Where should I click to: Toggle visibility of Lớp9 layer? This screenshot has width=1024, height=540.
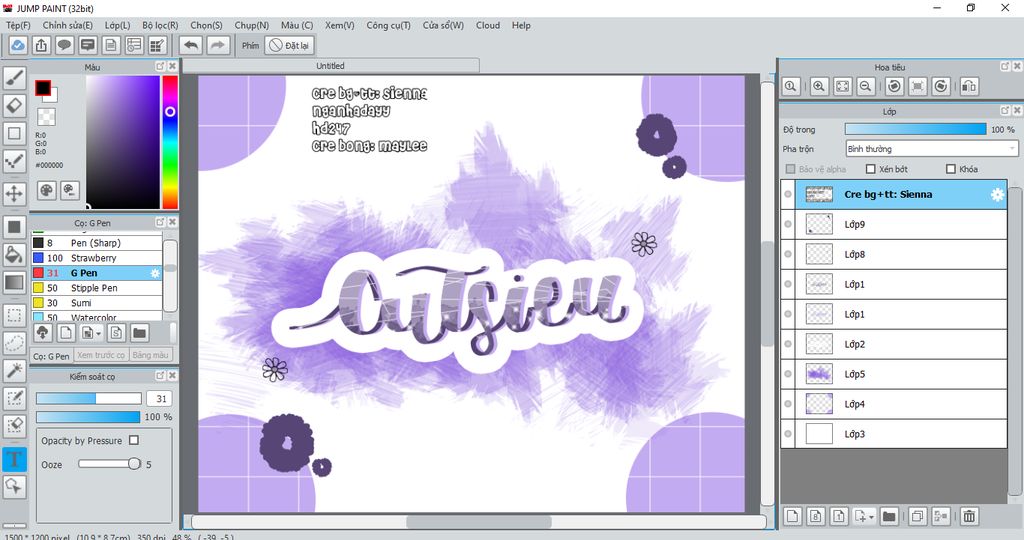click(788, 225)
